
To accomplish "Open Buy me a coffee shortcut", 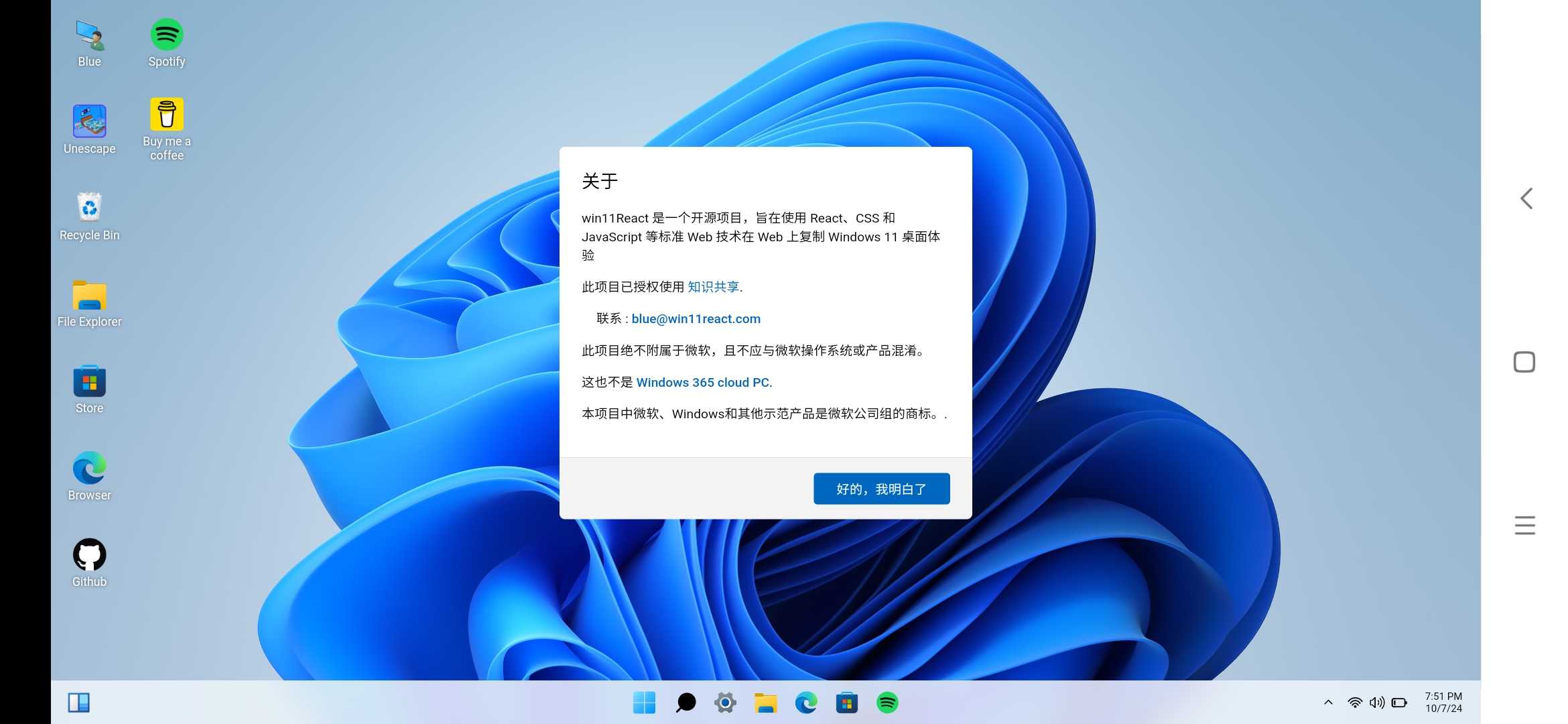I will coord(166,129).
